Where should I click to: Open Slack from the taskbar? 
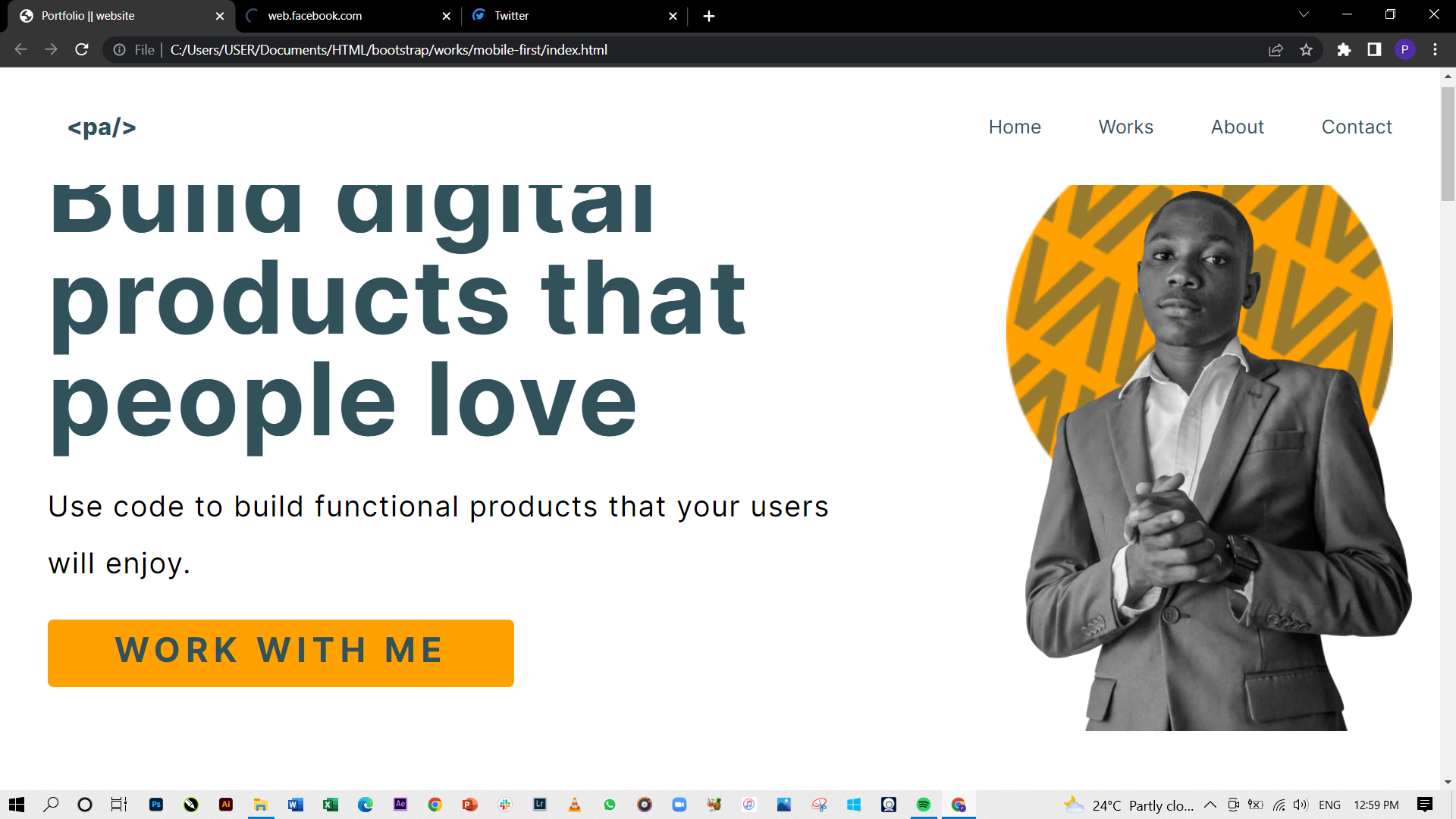pyautogui.click(x=505, y=805)
